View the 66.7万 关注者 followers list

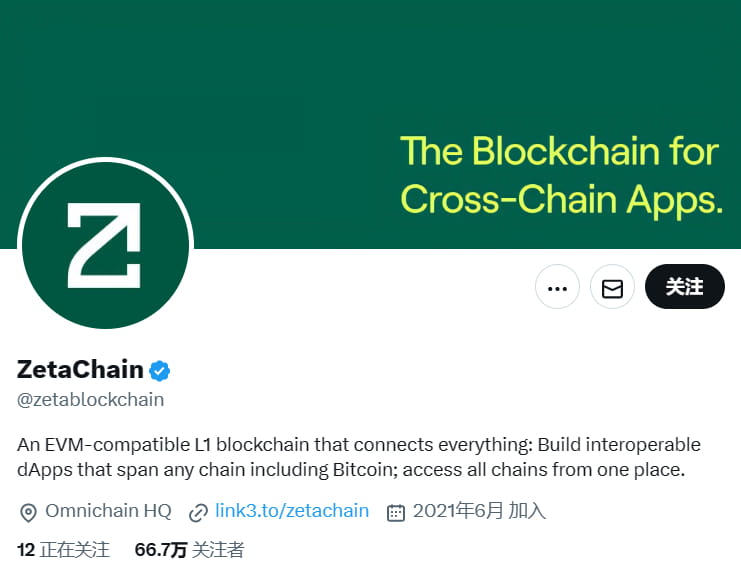point(189,549)
